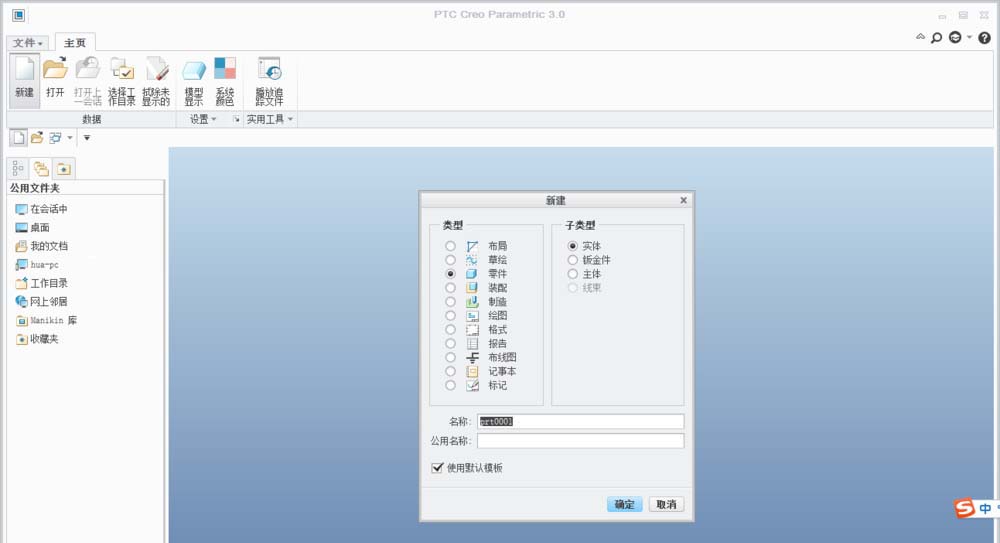Click the 播放追踪文件 icon

tap(269, 80)
